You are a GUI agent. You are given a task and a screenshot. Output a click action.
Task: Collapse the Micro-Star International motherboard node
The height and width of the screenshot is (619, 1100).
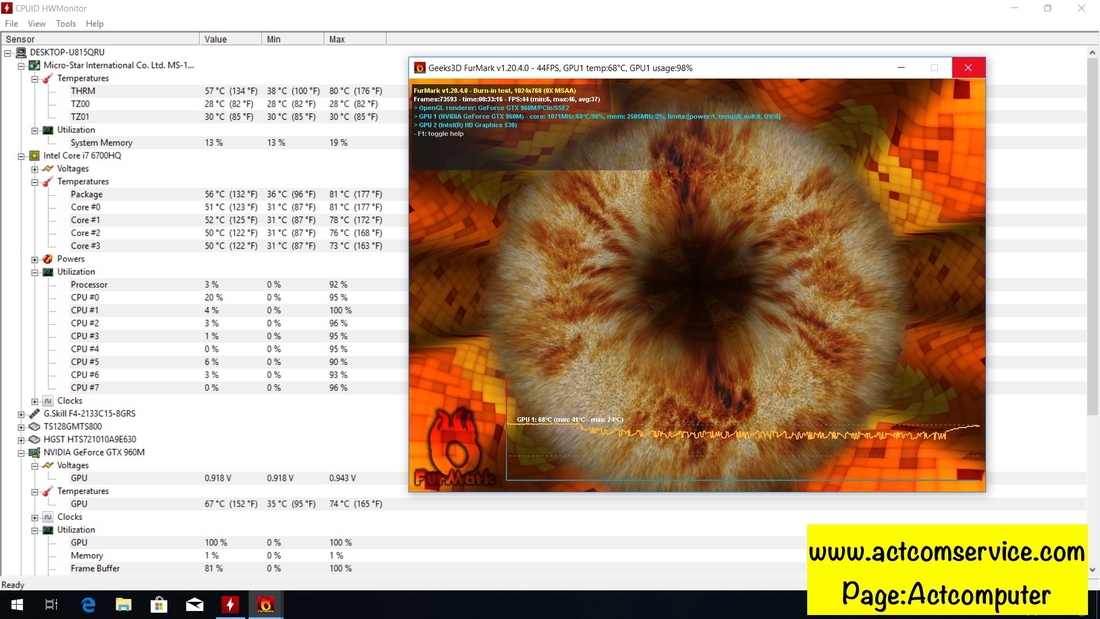pos(21,65)
